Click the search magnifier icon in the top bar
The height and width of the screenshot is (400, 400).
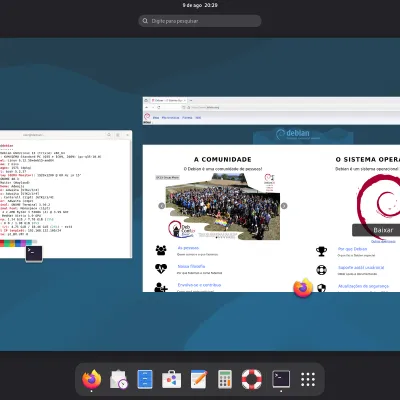pos(145,21)
